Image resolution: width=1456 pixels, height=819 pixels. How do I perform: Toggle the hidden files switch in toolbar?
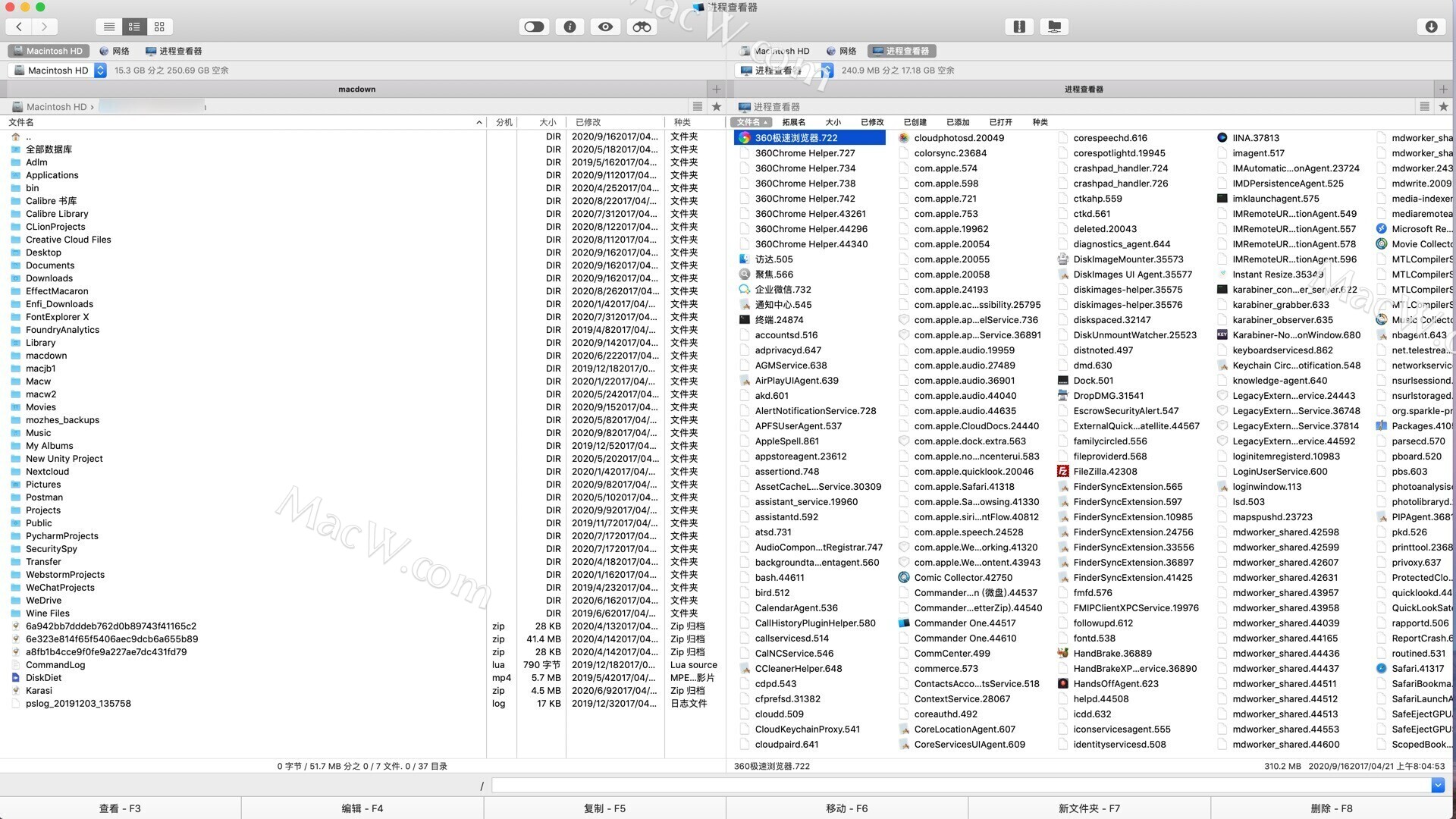point(534,27)
